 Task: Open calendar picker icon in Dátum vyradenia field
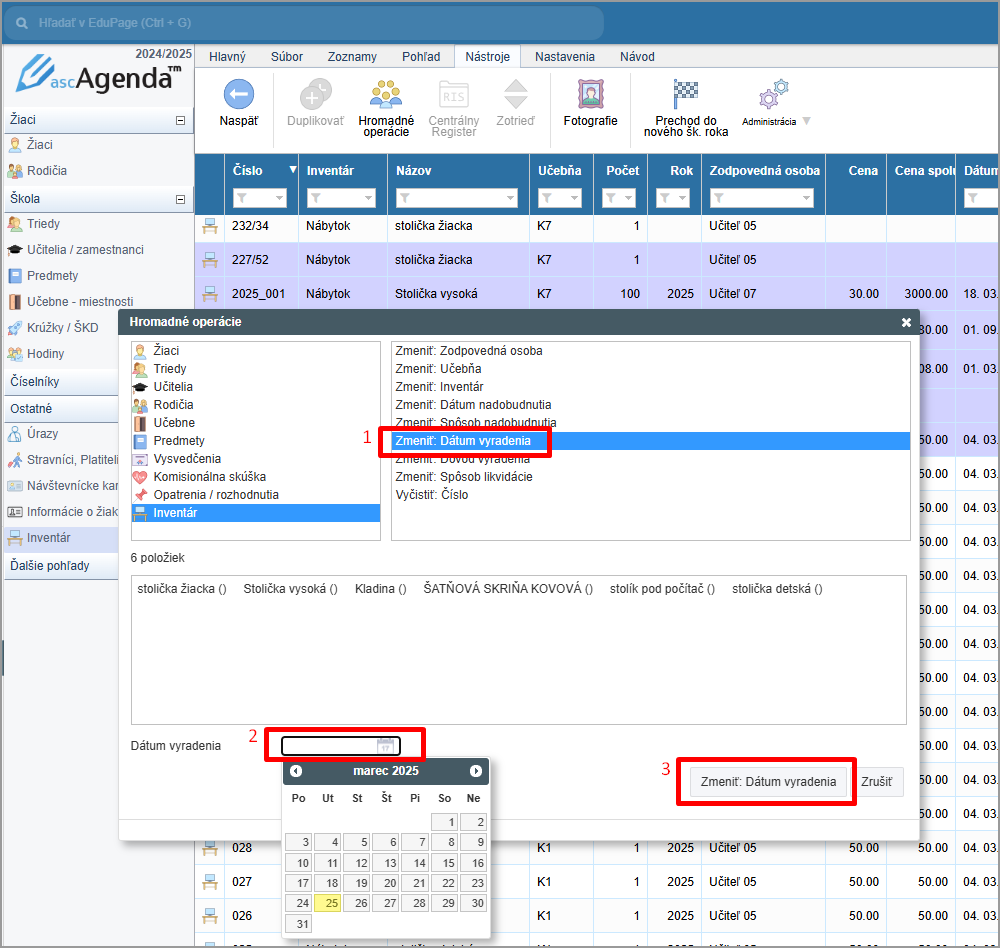click(x=385, y=745)
